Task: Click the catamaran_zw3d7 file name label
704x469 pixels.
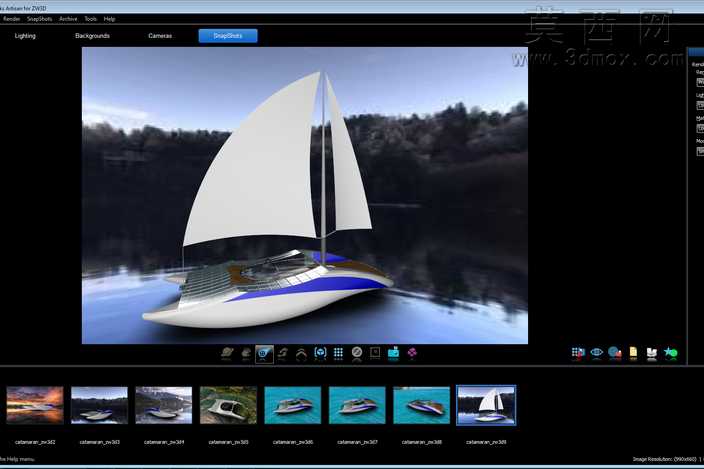Action: [x=357, y=442]
